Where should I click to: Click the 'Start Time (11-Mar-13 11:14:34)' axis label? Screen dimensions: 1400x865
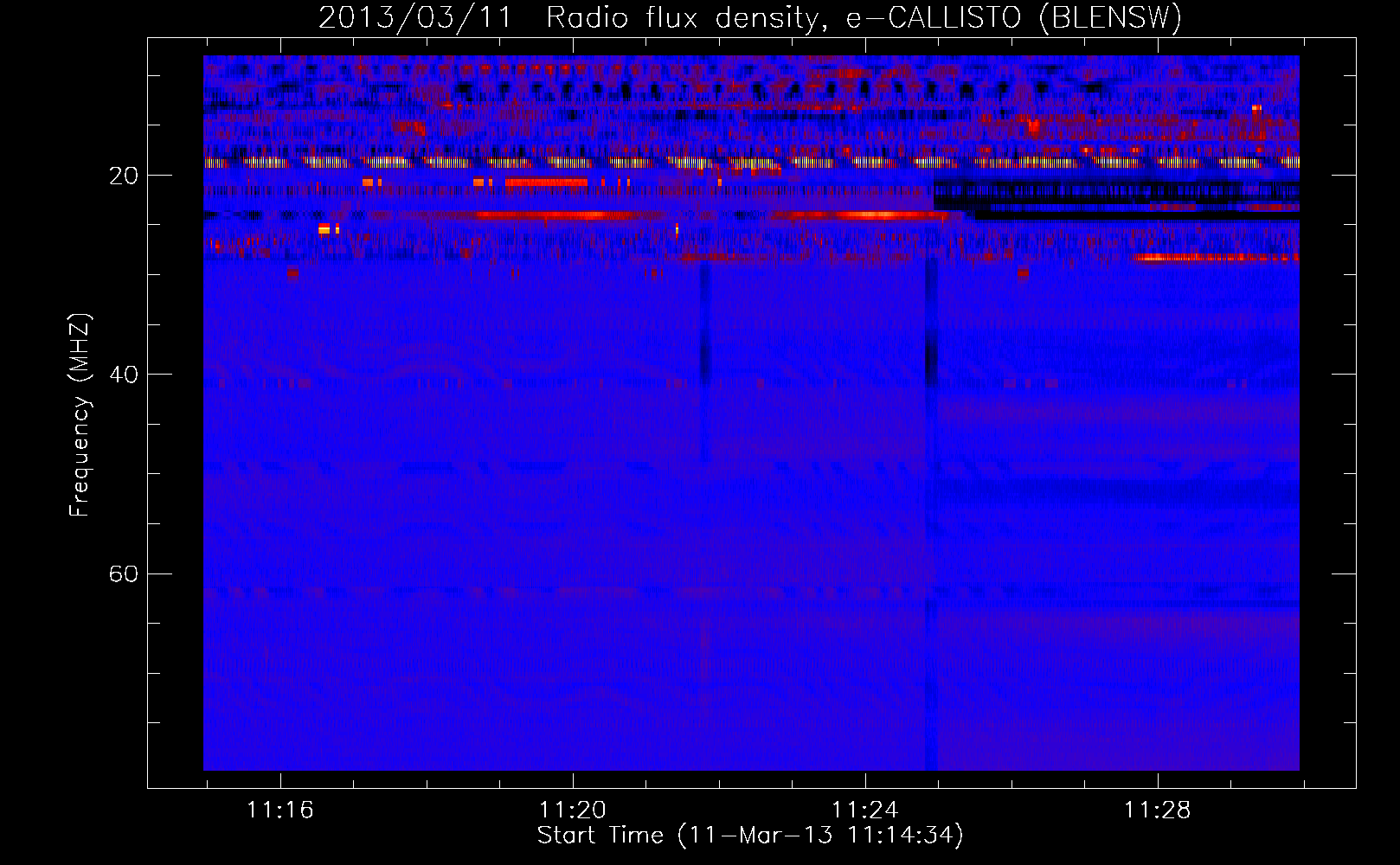(x=750, y=836)
